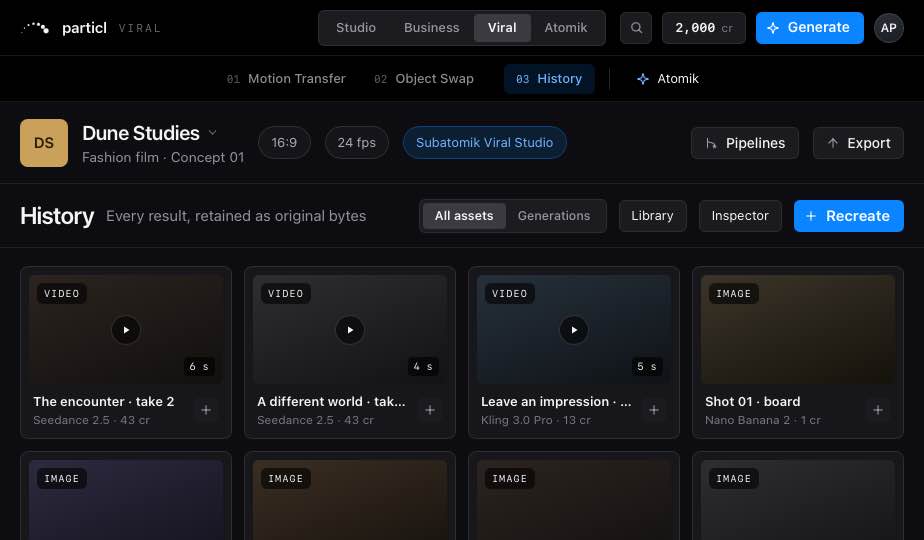The height and width of the screenshot is (540, 924).
Task: Click the 'A different world · tak...' title
Action: pyautogui.click(x=331, y=401)
